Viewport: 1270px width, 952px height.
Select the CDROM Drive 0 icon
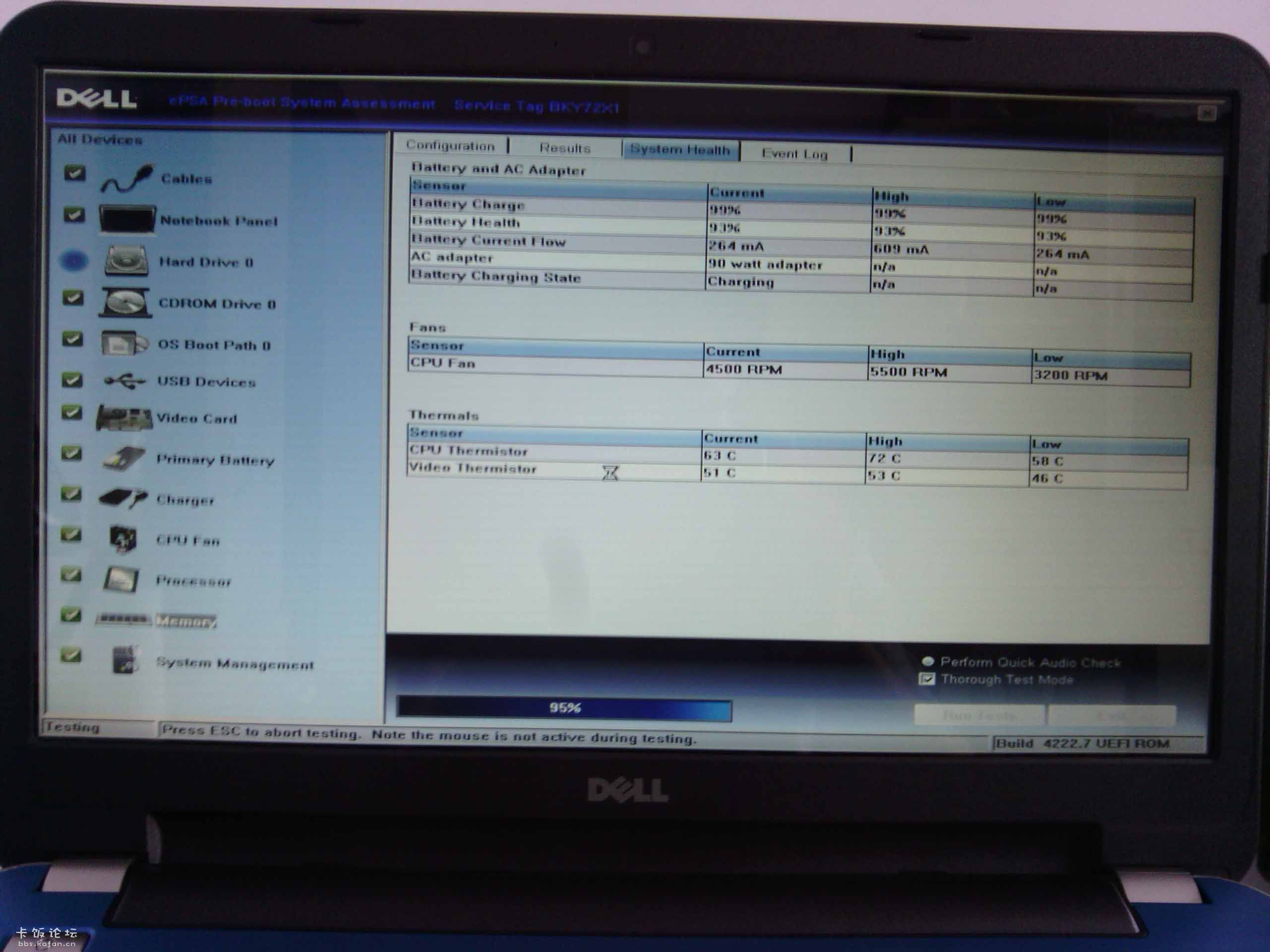coord(126,302)
